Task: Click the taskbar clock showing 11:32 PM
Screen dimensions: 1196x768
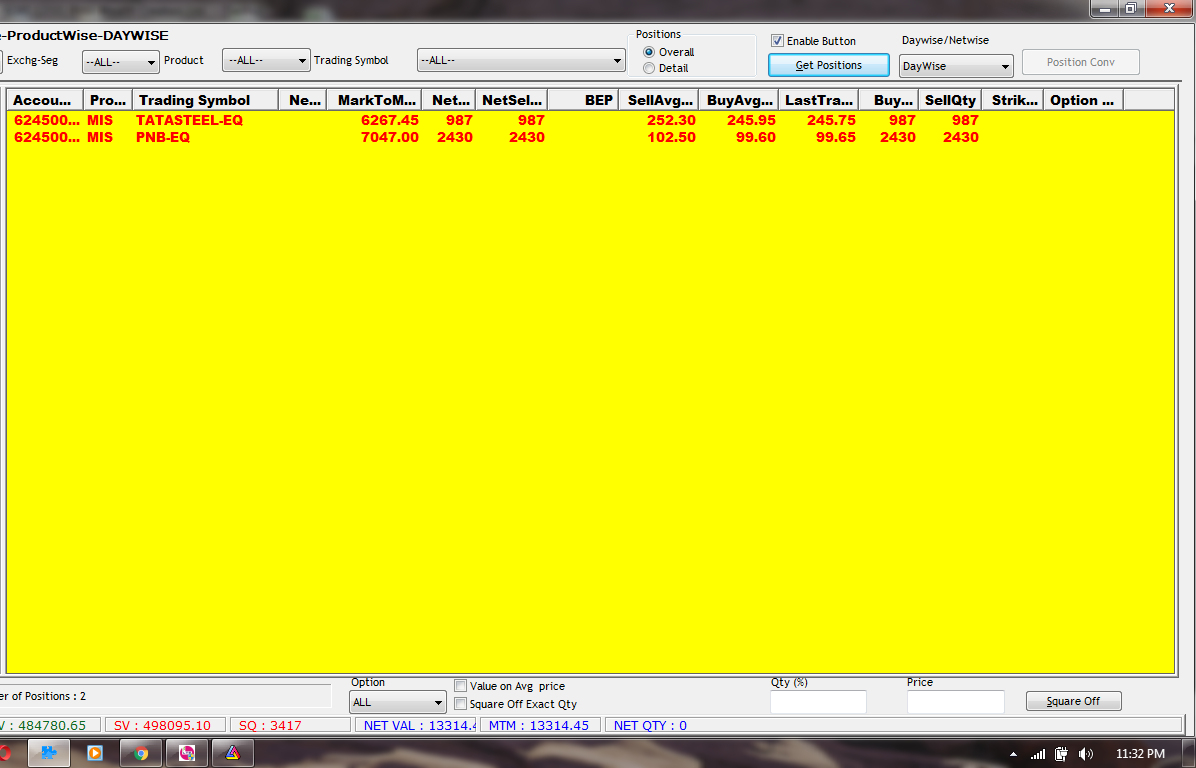Action: [1140, 754]
